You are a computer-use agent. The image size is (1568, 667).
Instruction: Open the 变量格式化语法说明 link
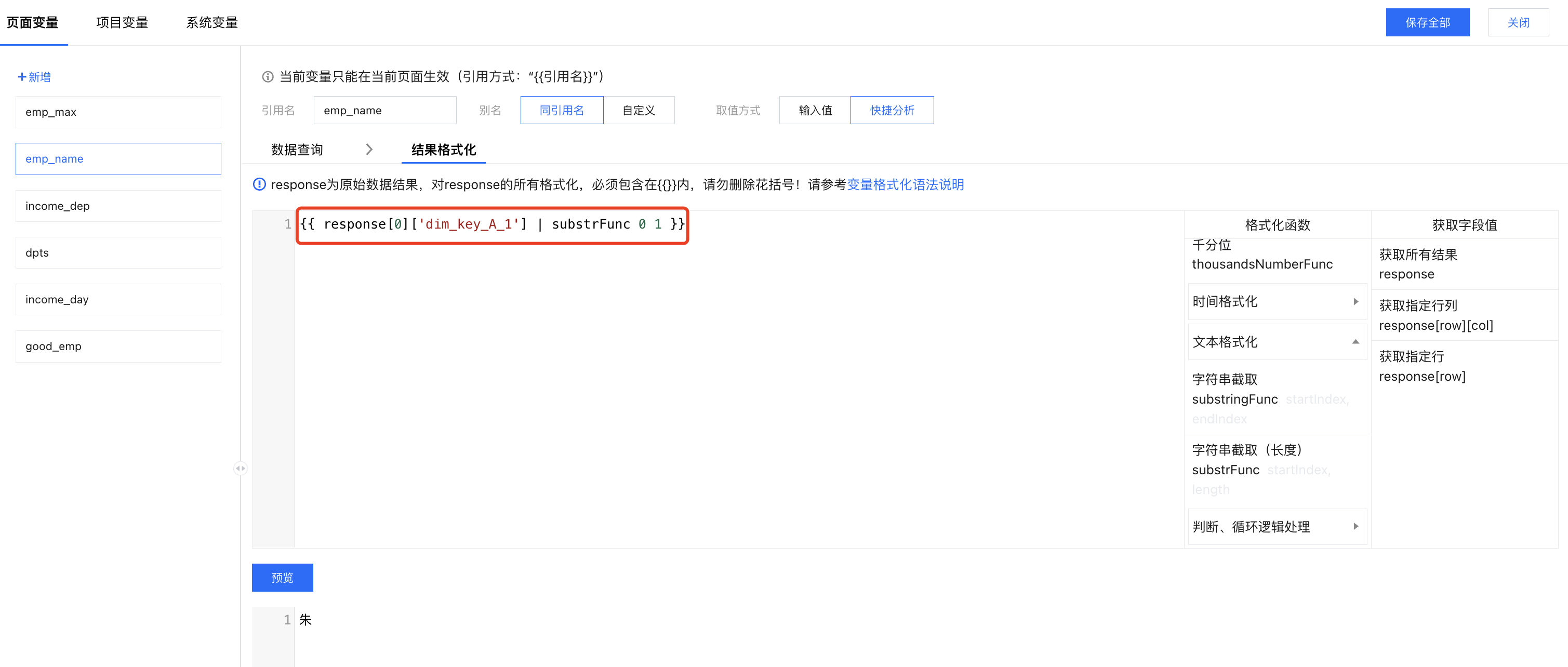point(905,184)
